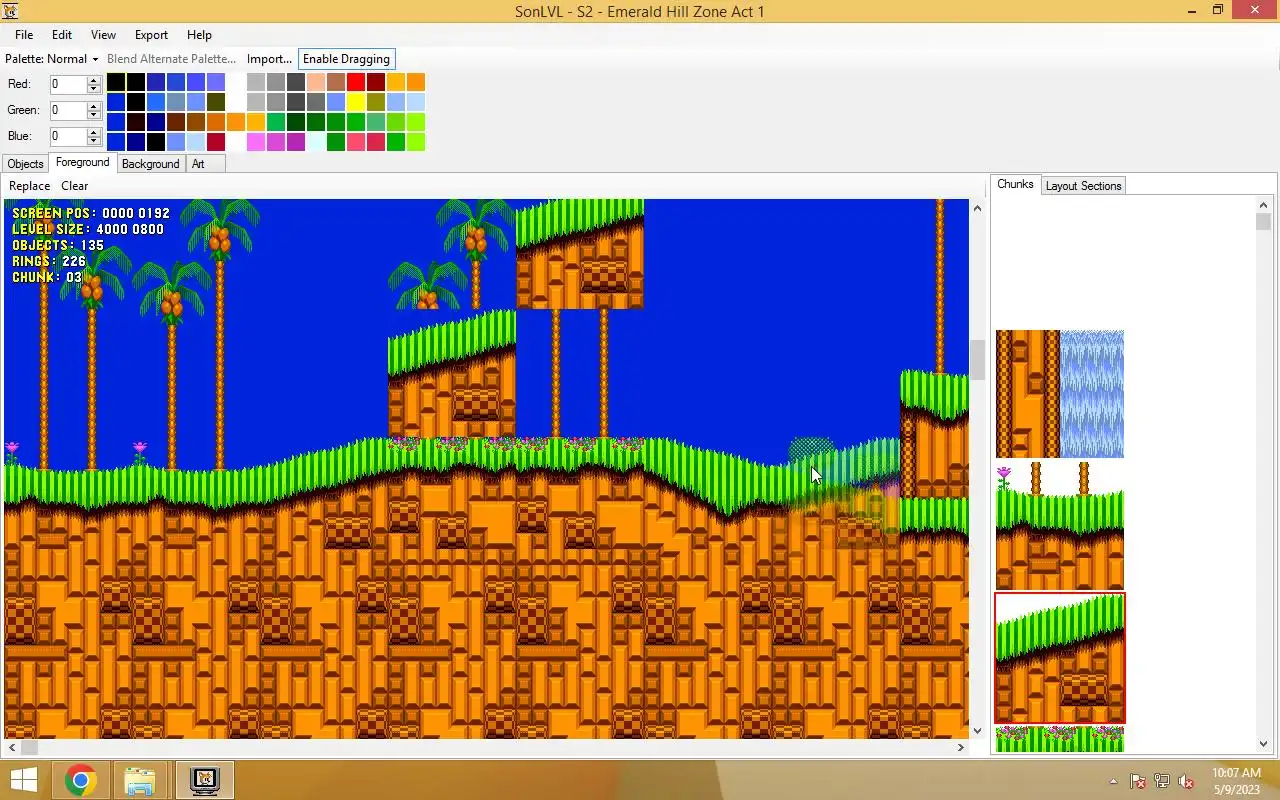Open File Explorer from the taskbar

click(x=139, y=780)
